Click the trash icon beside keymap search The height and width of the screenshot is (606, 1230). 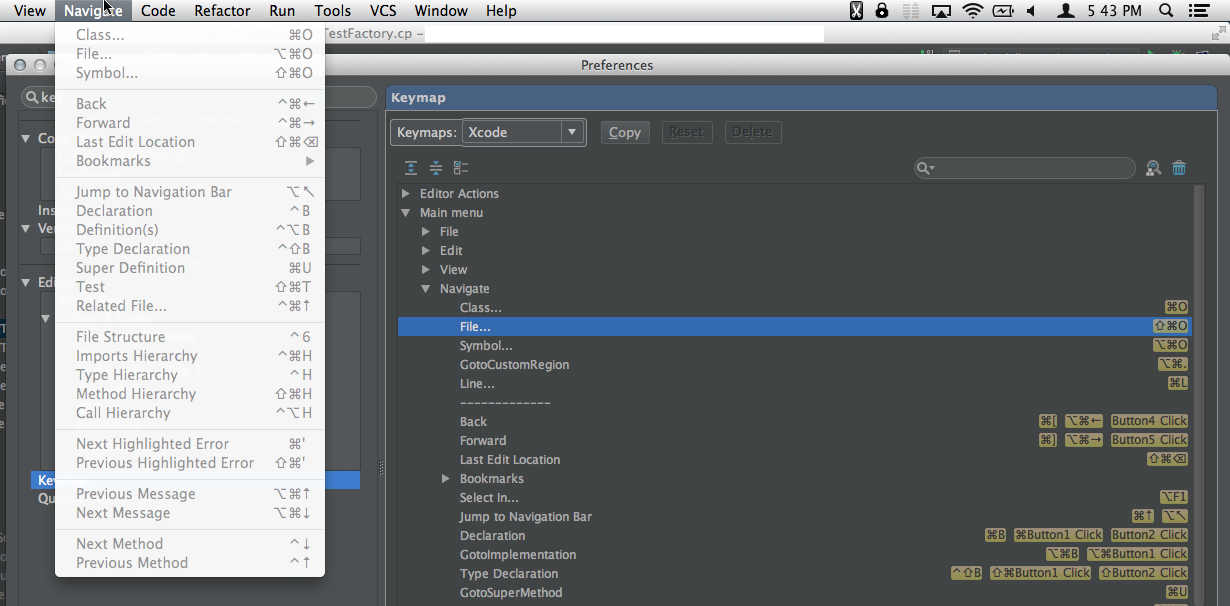pos(1179,168)
